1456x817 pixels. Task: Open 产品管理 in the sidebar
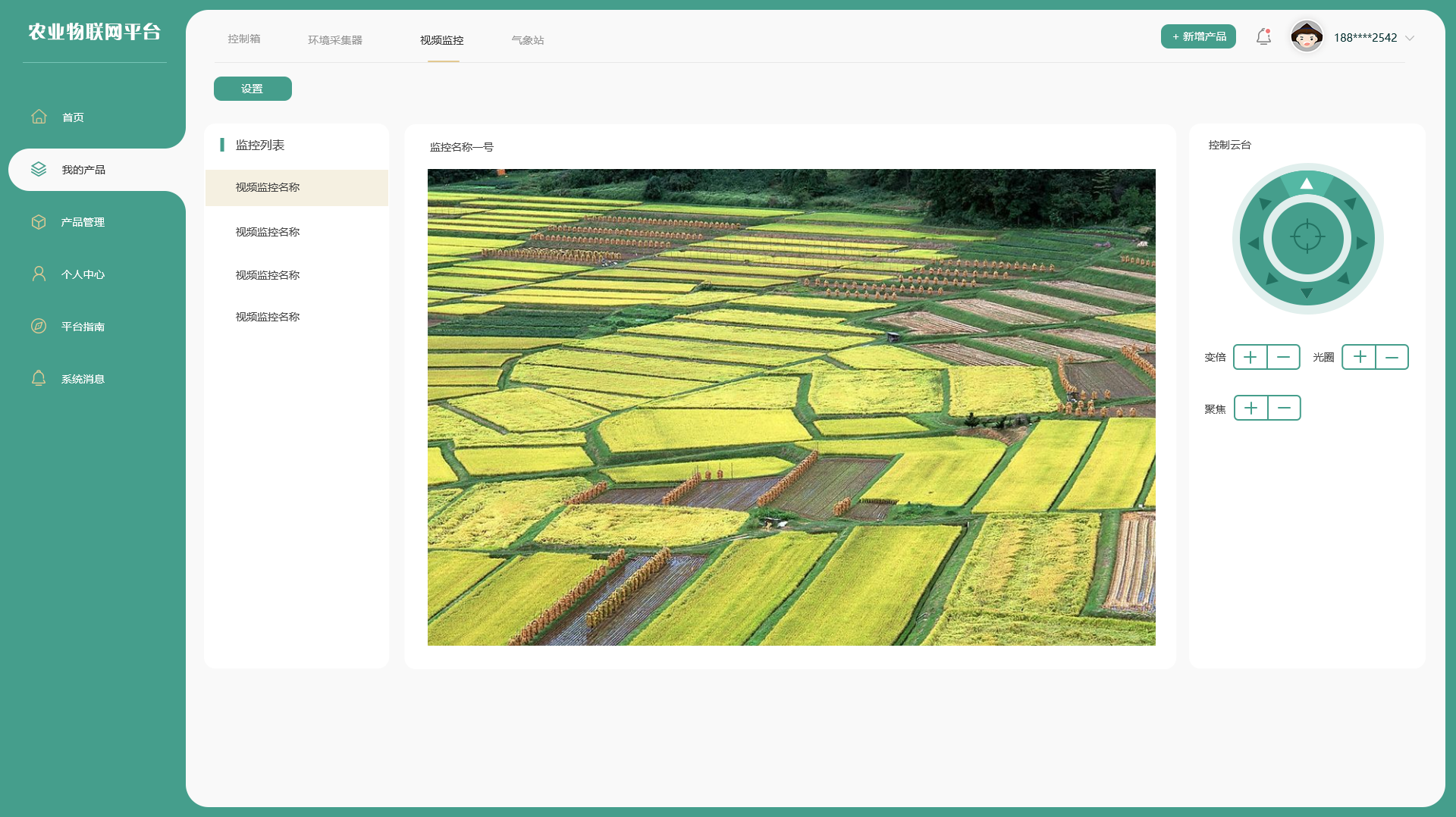click(83, 222)
